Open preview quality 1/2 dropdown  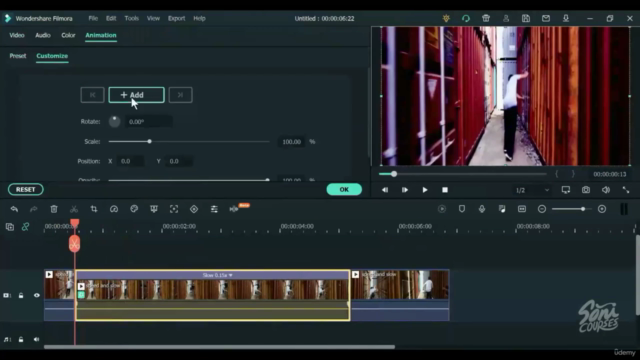click(x=532, y=190)
